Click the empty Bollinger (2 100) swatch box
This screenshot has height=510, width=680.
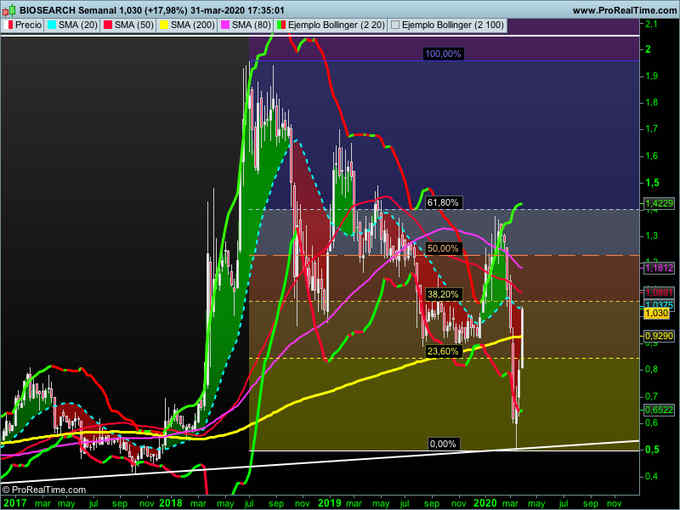(396, 25)
